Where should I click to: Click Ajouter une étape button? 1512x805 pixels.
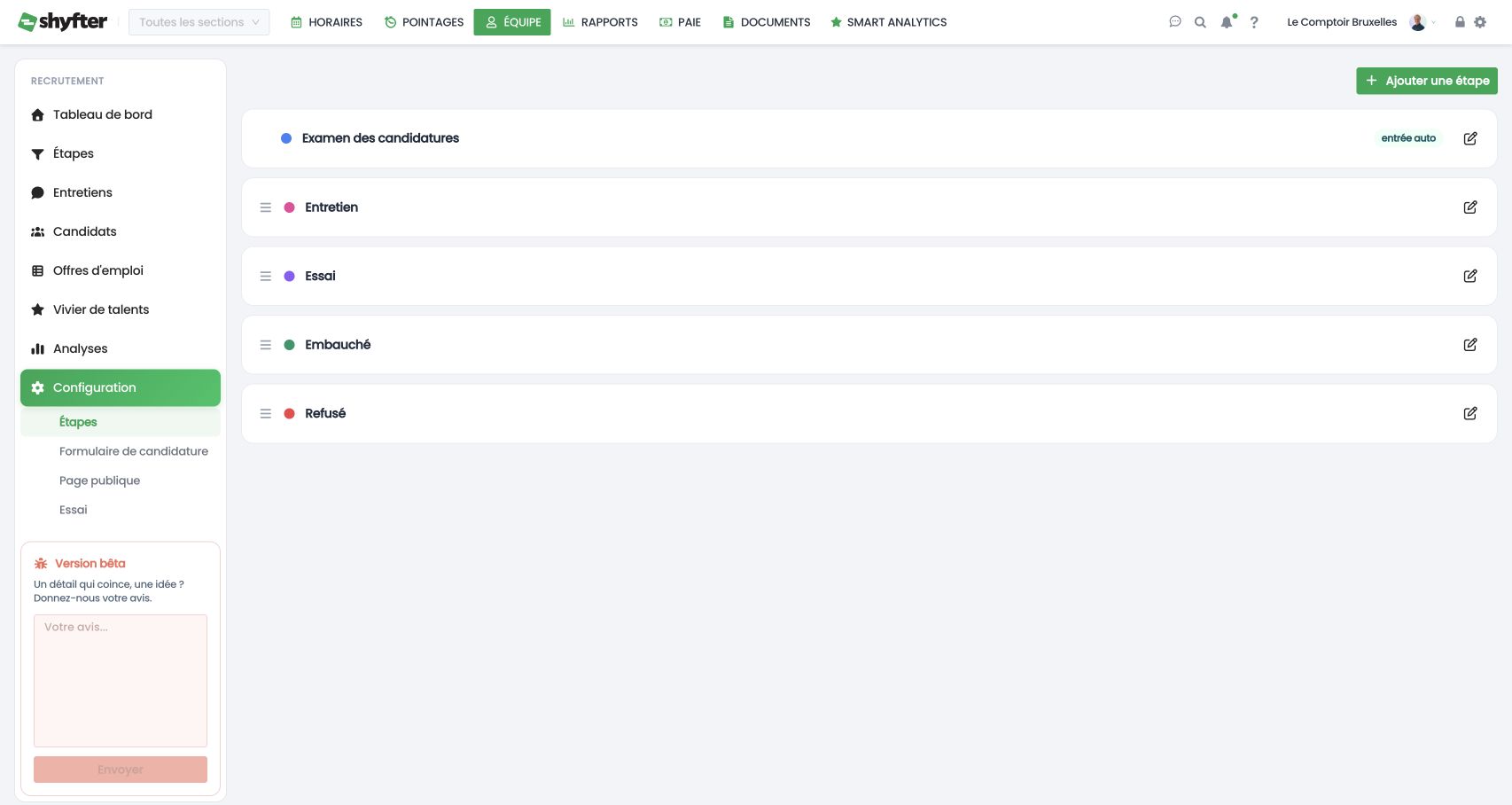pyautogui.click(x=1427, y=81)
